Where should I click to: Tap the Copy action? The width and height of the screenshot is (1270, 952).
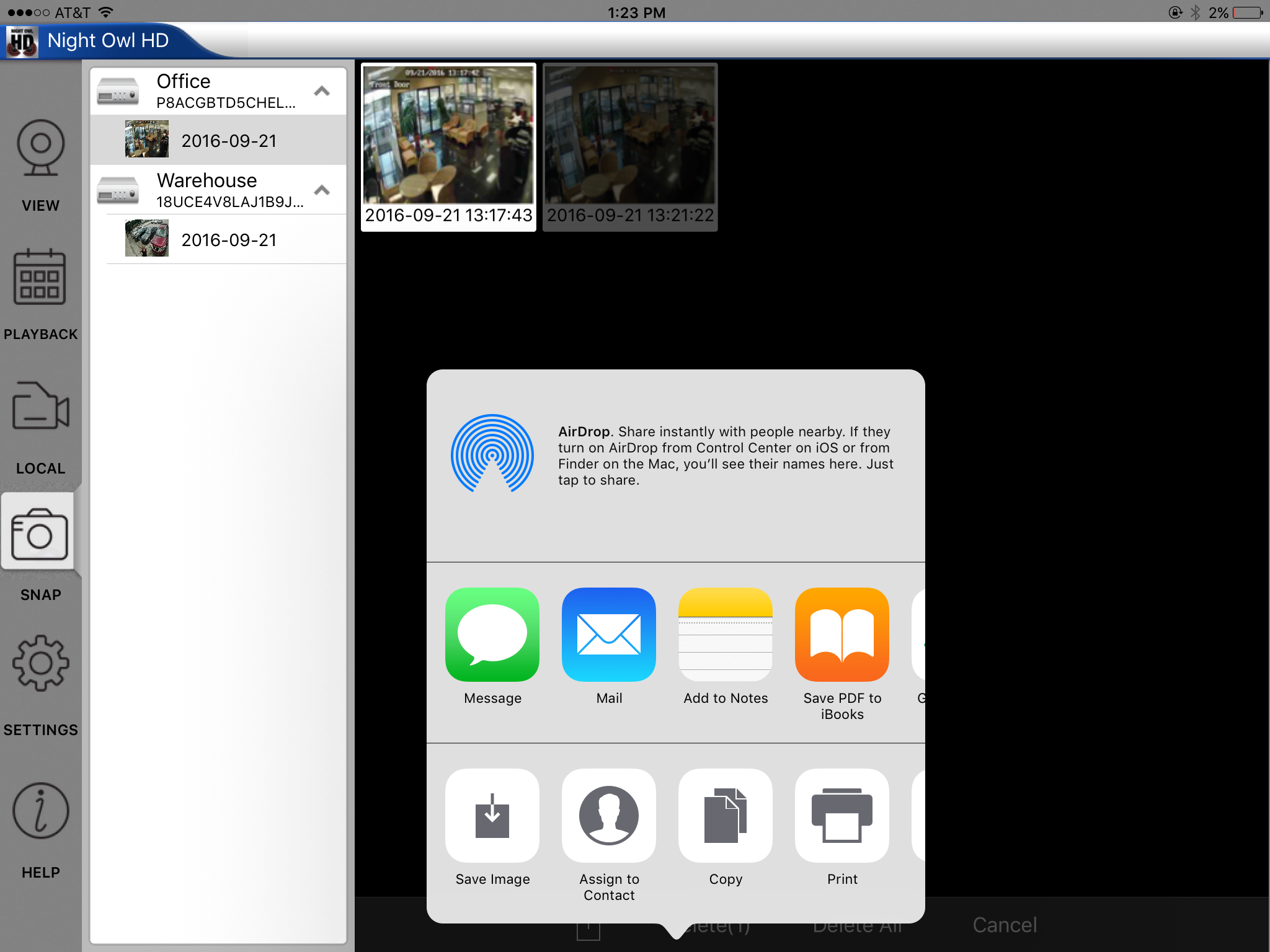pyautogui.click(x=726, y=827)
